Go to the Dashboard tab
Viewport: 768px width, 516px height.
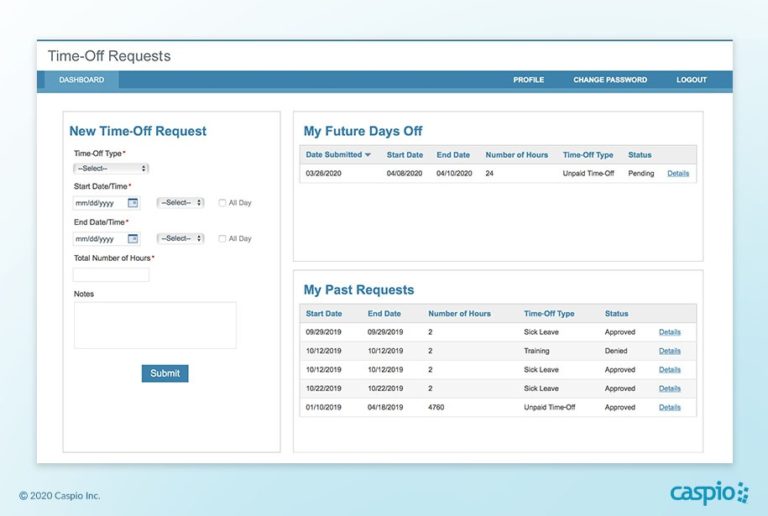[x=81, y=80]
